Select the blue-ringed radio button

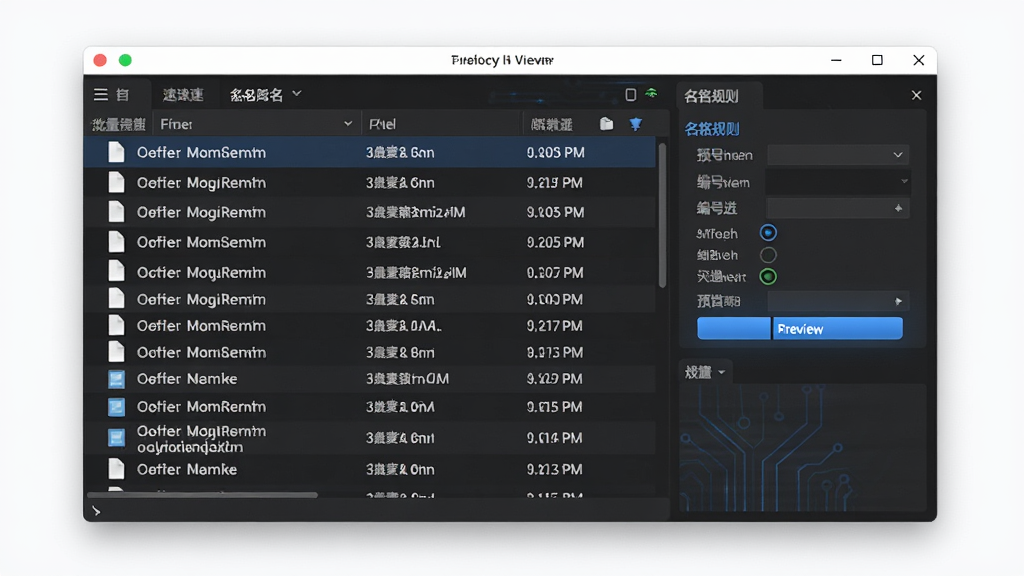coord(768,232)
